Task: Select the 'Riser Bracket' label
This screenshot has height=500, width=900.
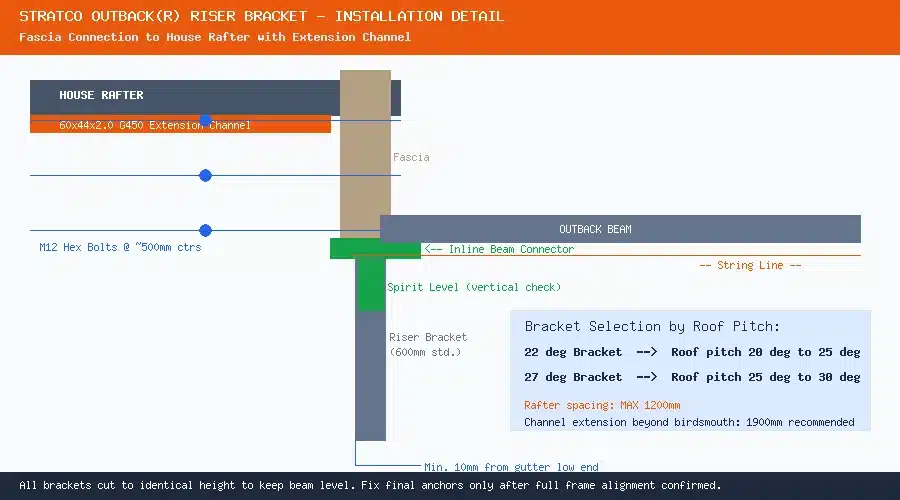Action: tap(428, 338)
